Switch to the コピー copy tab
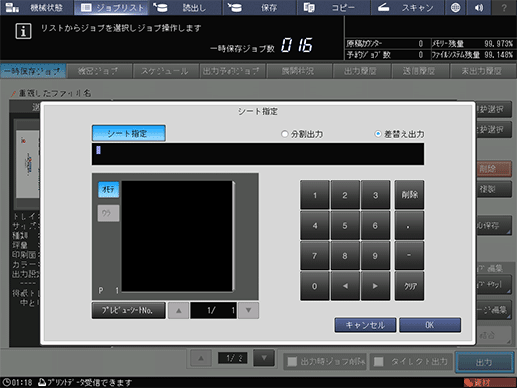The height and width of the screenshot is (388, 517). click(x=334, y=7)
